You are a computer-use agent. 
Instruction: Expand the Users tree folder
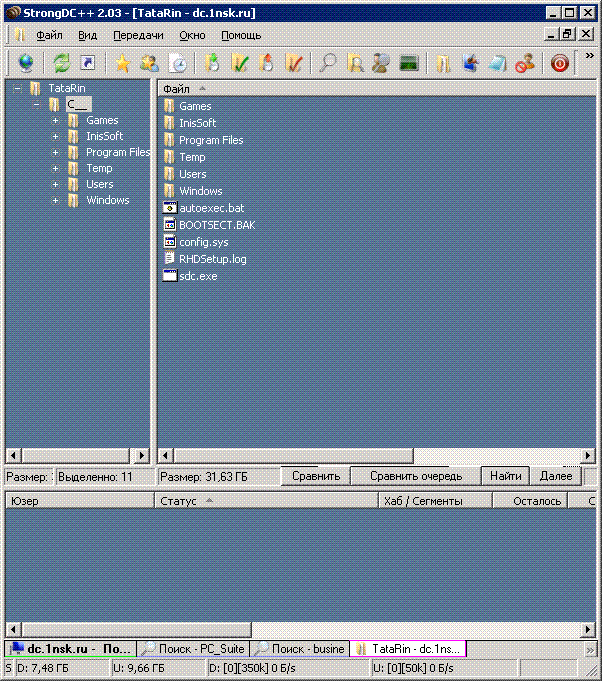[55, 185]
